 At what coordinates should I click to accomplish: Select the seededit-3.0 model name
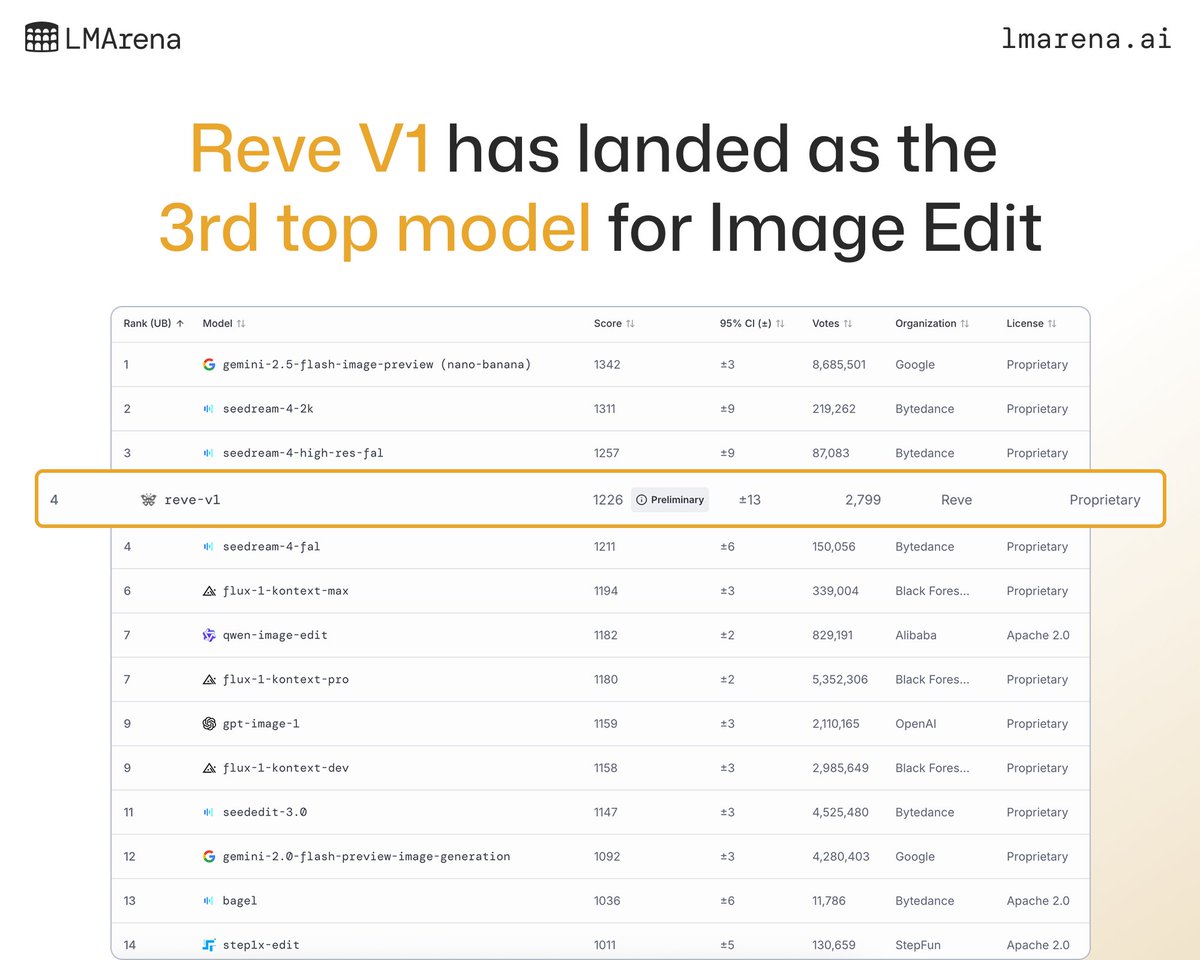click(x=265, y=812)
